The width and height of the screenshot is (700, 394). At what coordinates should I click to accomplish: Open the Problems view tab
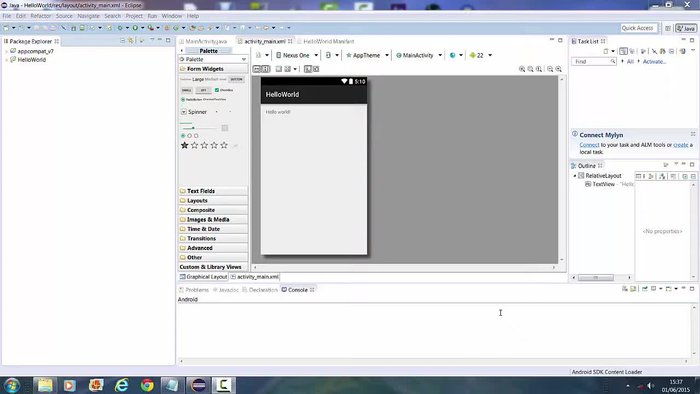[194, 290]
